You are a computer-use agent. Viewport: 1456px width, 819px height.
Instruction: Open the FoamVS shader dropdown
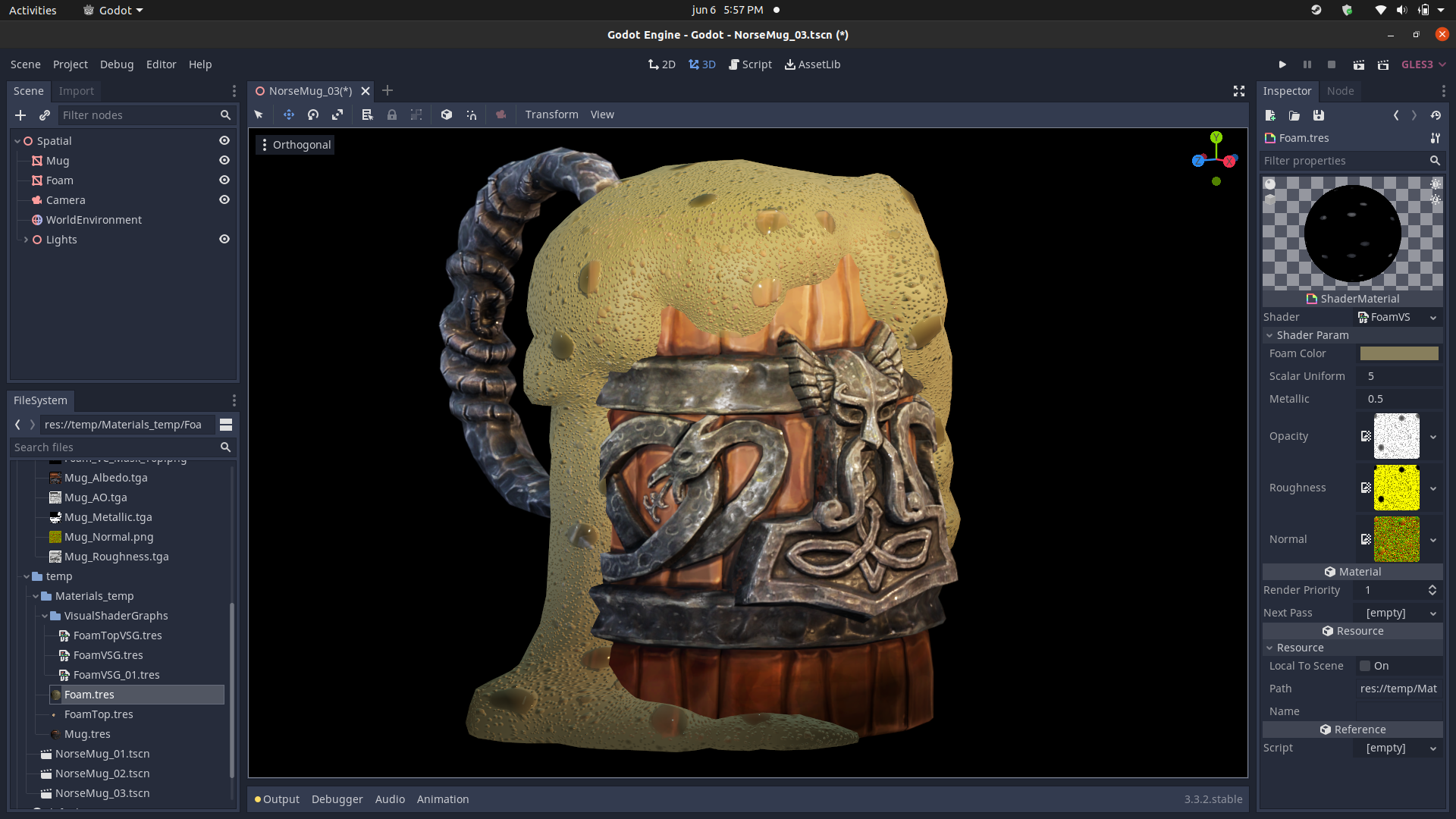click(1432, 317)
